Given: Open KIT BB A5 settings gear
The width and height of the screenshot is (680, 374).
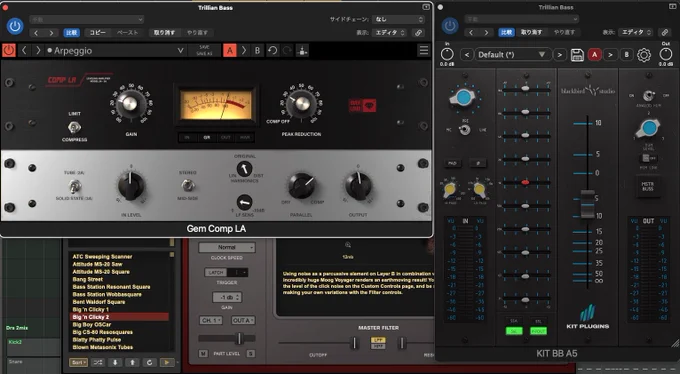Looking at the screenshot, I should [644, 55].
